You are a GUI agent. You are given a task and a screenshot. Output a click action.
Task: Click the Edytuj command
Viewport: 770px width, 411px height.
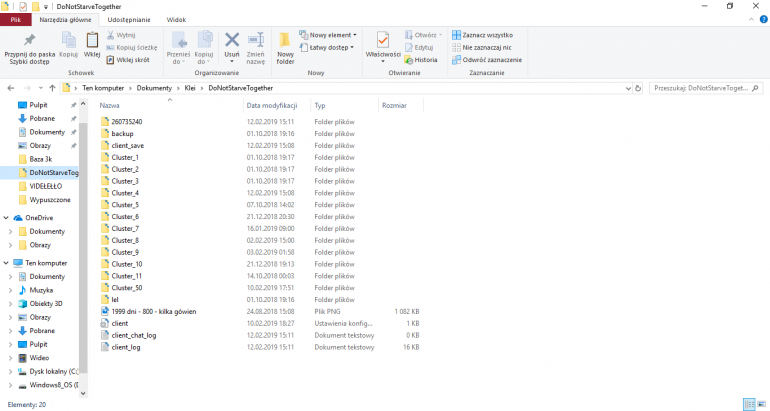[419, 47]
